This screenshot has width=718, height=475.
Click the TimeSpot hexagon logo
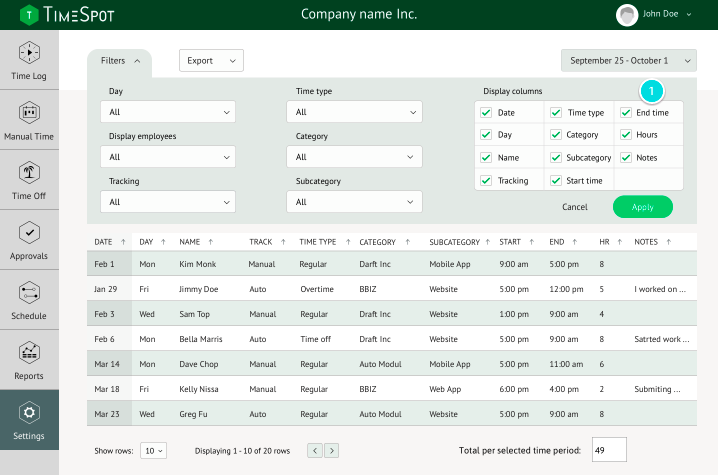pyautogui.click(x=29, y=15)
